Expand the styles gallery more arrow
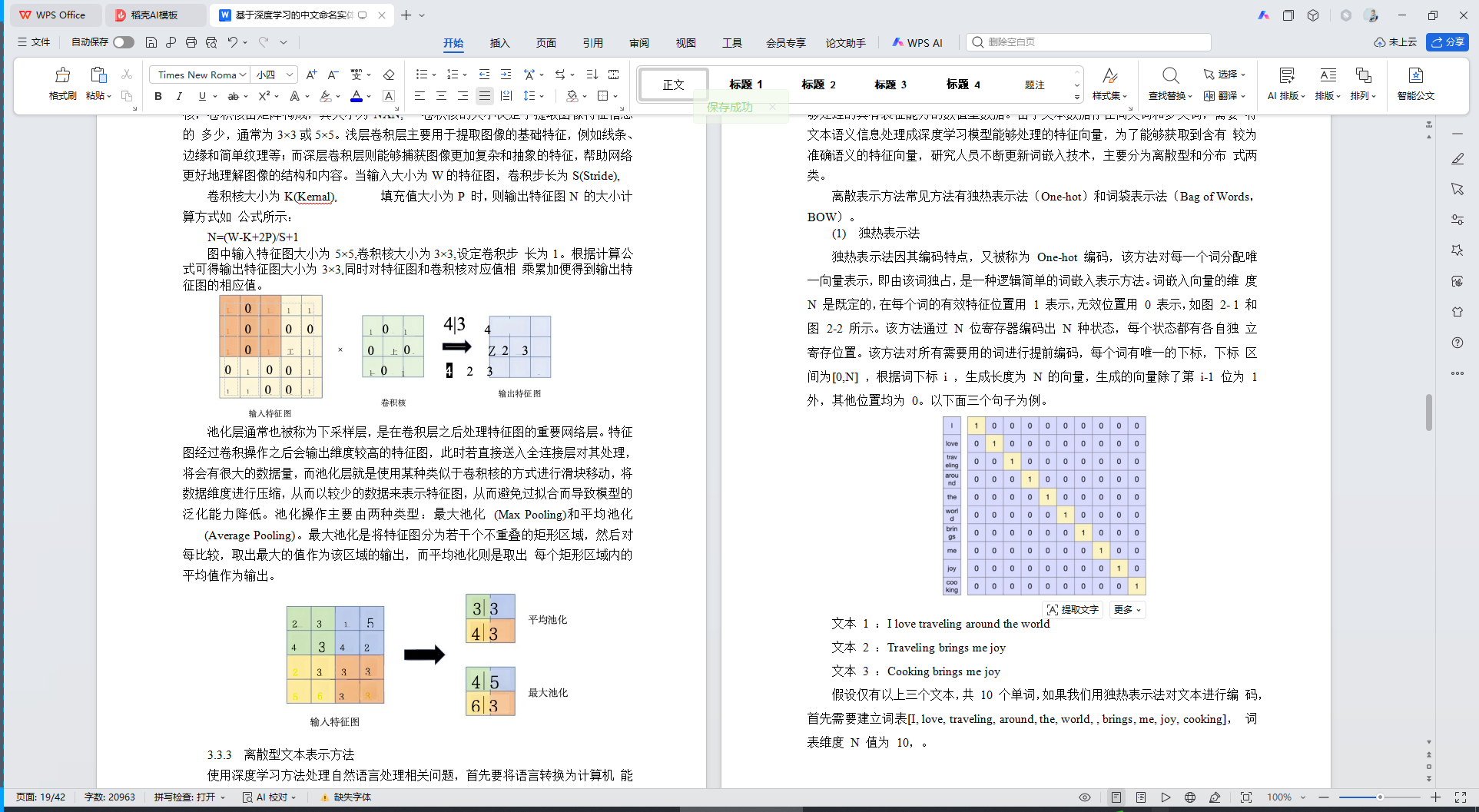This screenshot has width=1479, height=812. (x=1077, y=97)
